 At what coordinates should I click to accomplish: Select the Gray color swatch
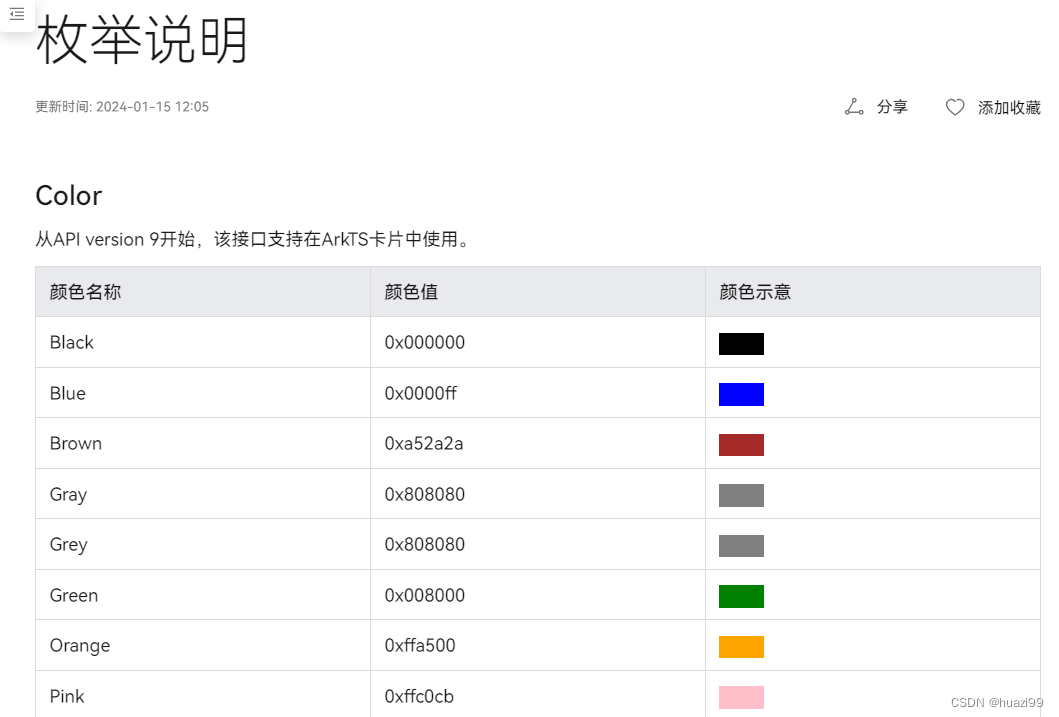pos(741,496)
